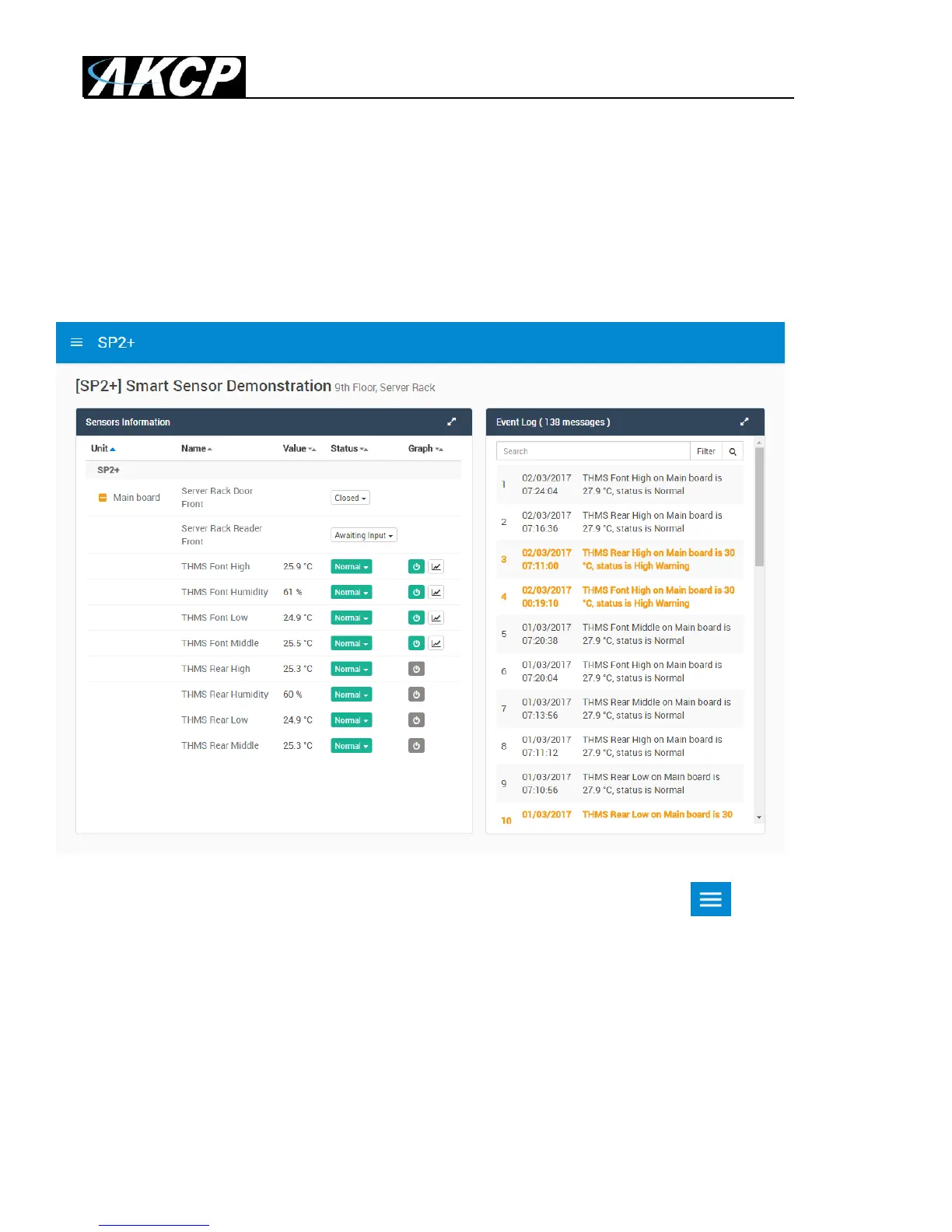The image size is (952, 1232).
Task: Toggle power icon for THMS Font Humidity
Action: tap(416, 593)
